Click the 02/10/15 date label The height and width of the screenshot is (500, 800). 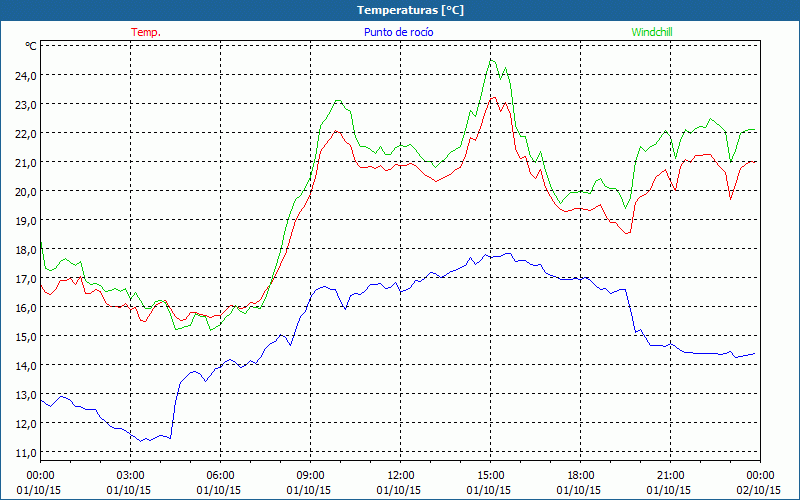(x=758, y=490)
